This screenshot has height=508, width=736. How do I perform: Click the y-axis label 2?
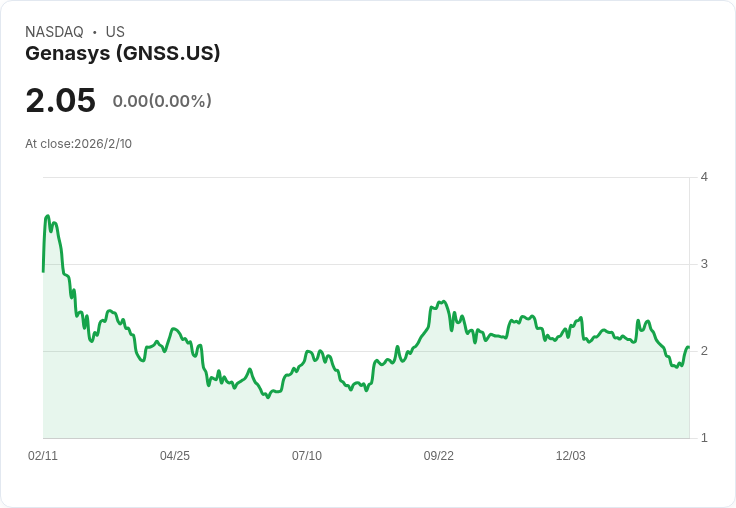click(704, 351)
